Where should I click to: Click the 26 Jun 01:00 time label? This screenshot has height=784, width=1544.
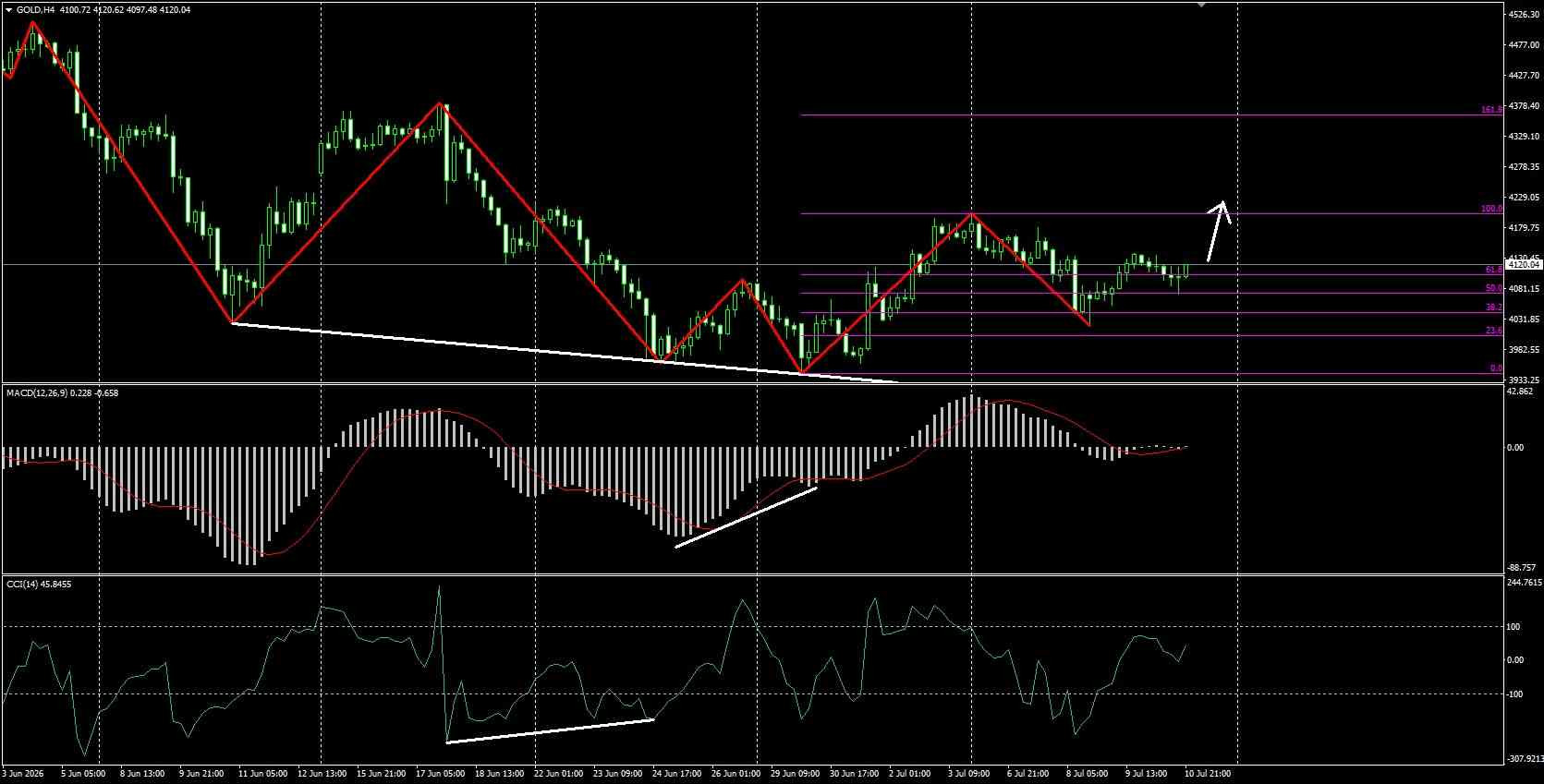pos(736,774)
